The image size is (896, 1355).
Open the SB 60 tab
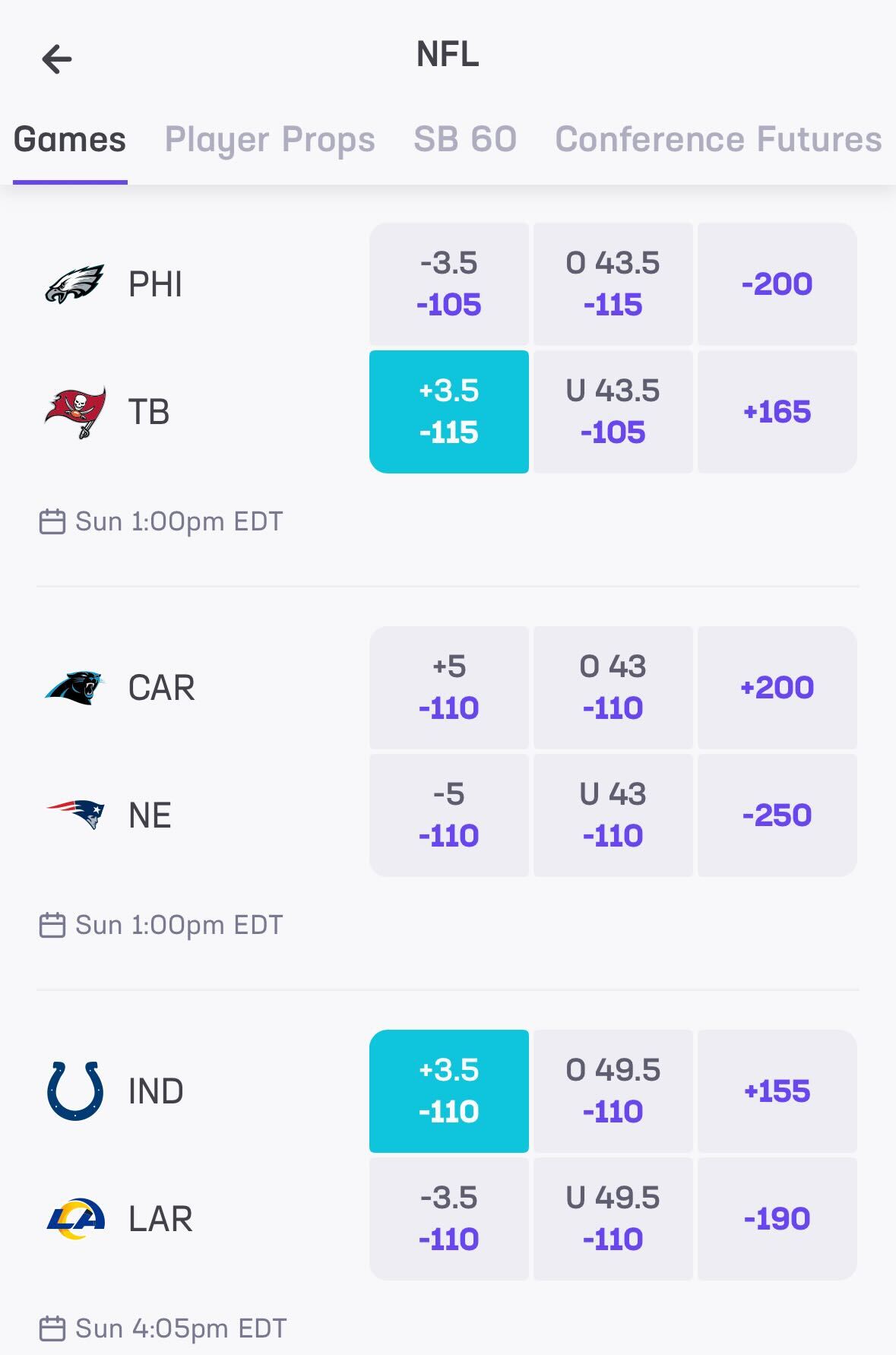click(464, 139)
